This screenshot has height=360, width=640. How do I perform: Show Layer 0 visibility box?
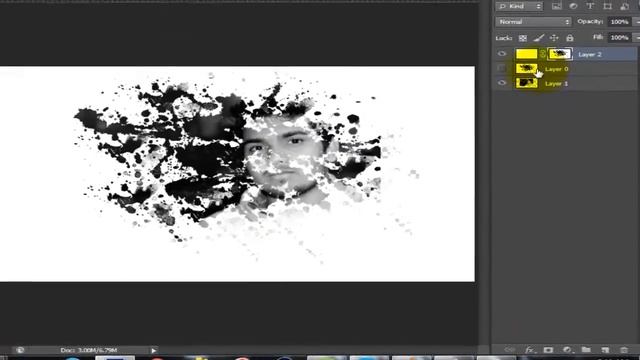[x=502, y=69]
